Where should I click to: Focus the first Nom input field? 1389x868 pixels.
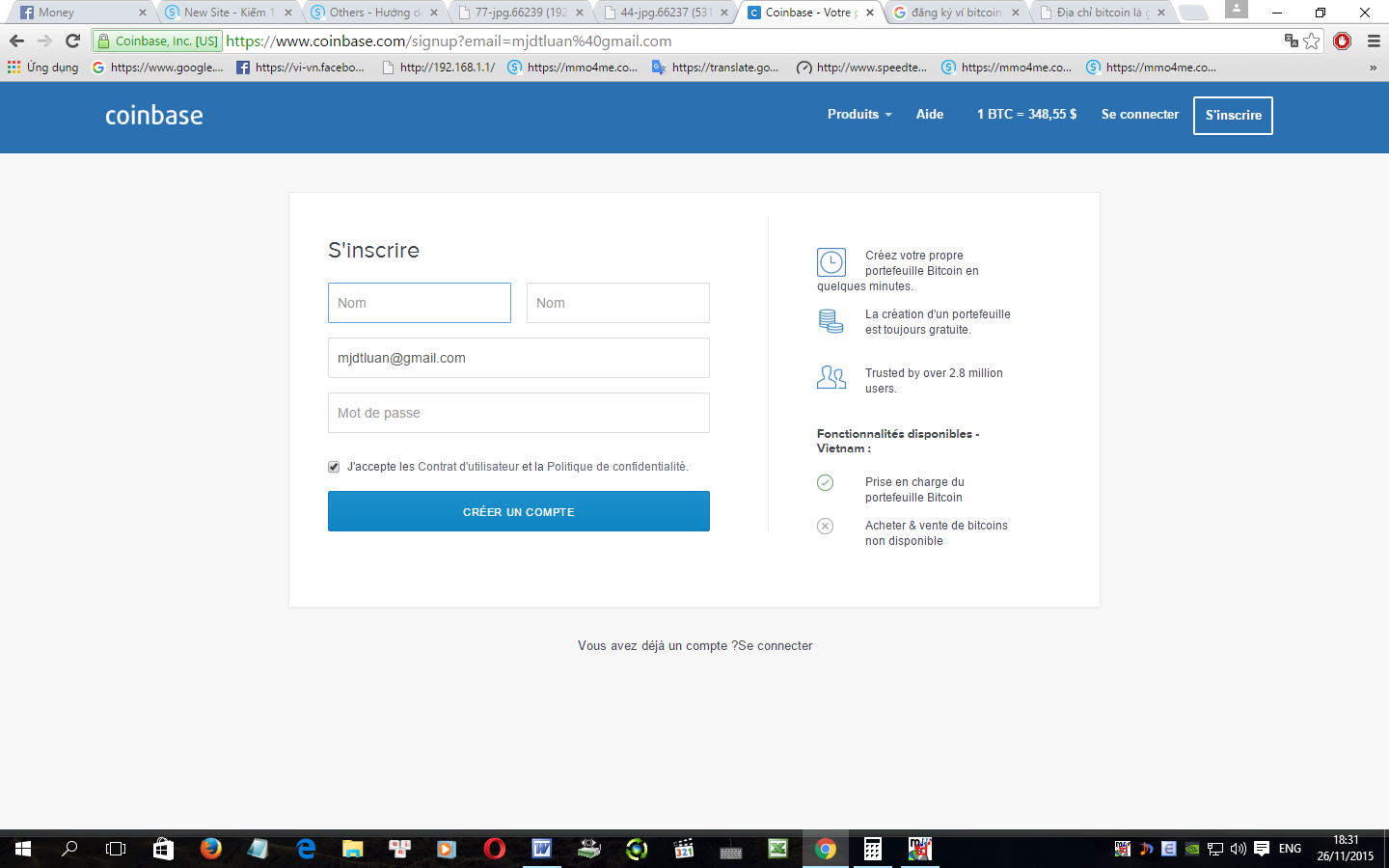(x=420, y=303)
